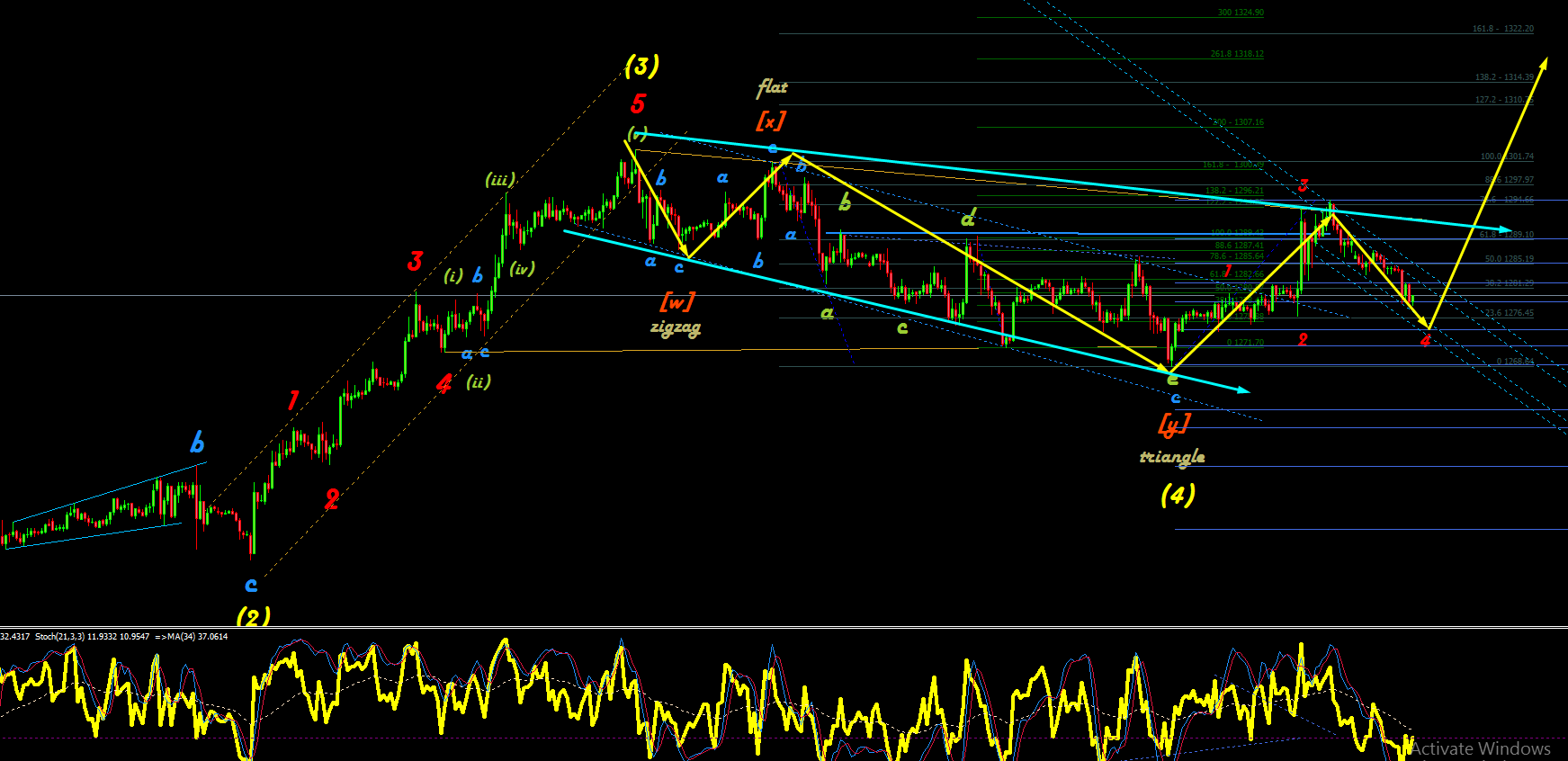Click the 161.8 - 1322.20 Fibonacci level label
Viewport: 1568px width, 761px height.
click(x=1502, y=29)
